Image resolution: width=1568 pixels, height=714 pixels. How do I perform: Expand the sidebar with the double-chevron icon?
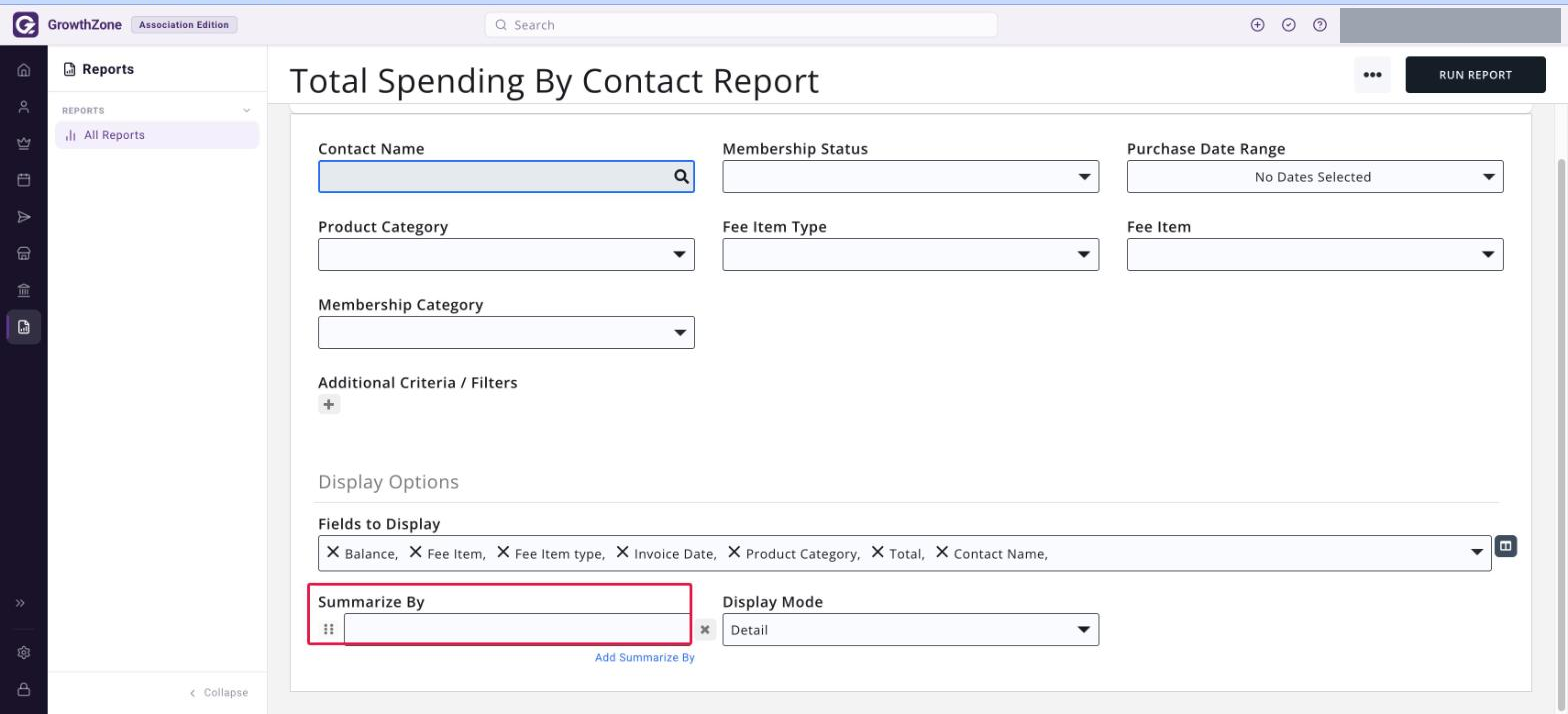click(x=20, y=603)
